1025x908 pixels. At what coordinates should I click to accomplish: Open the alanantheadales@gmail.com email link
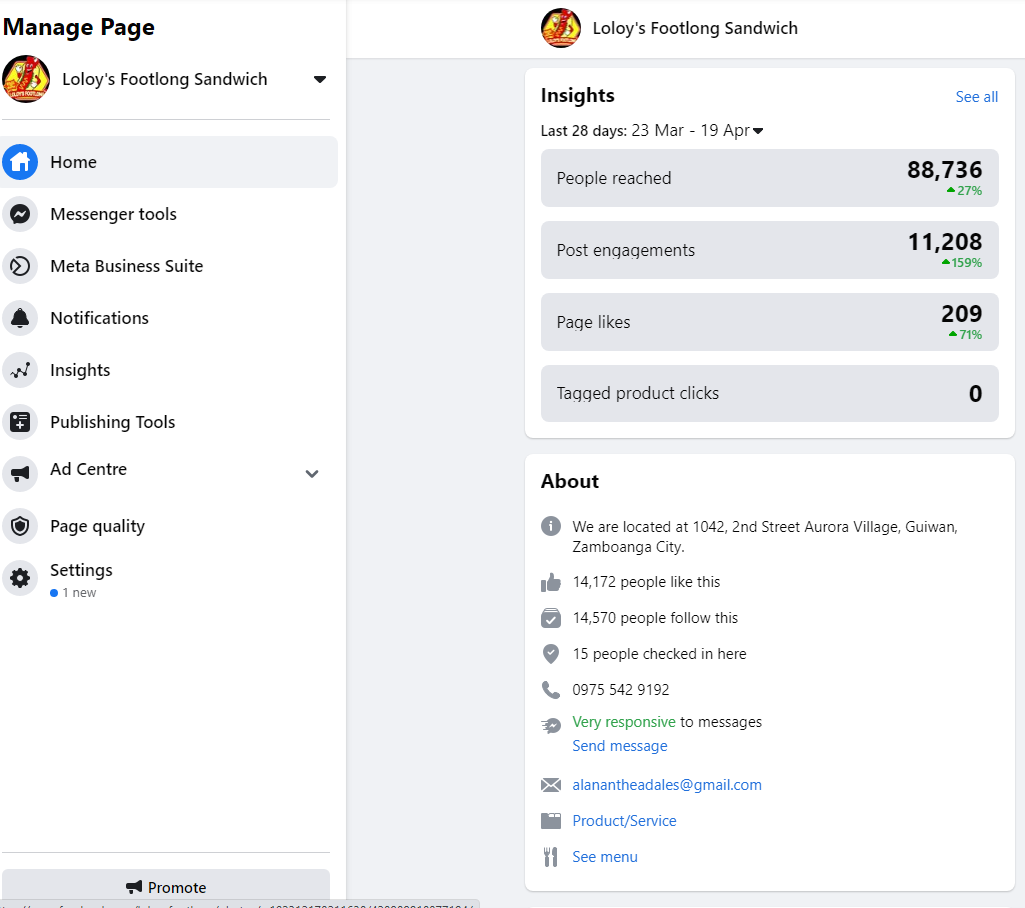tap(666, 785)
